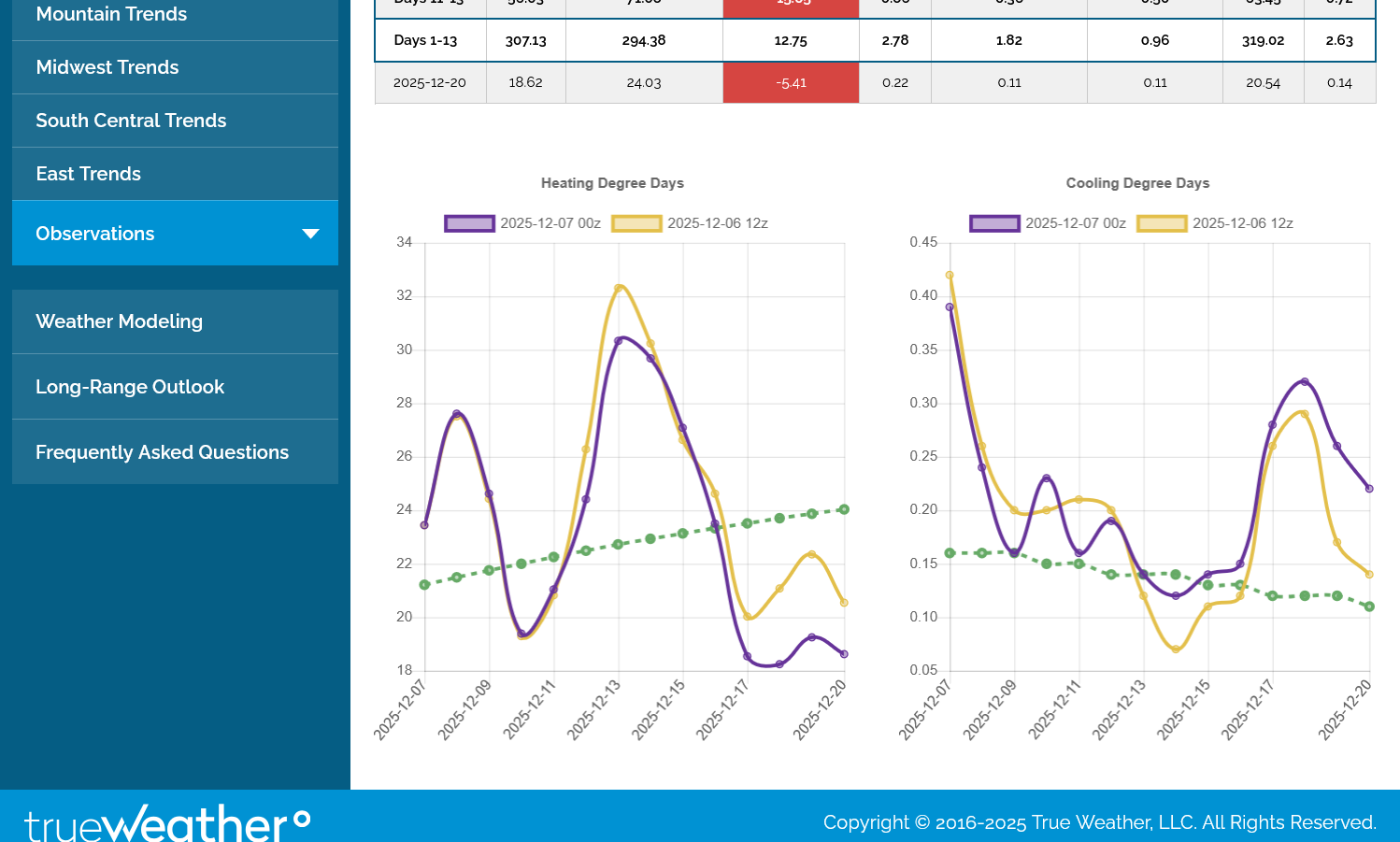The image size is (1400, 842).
Task: Expand the Observations dropdown arrow
Action: coord(310,234)
